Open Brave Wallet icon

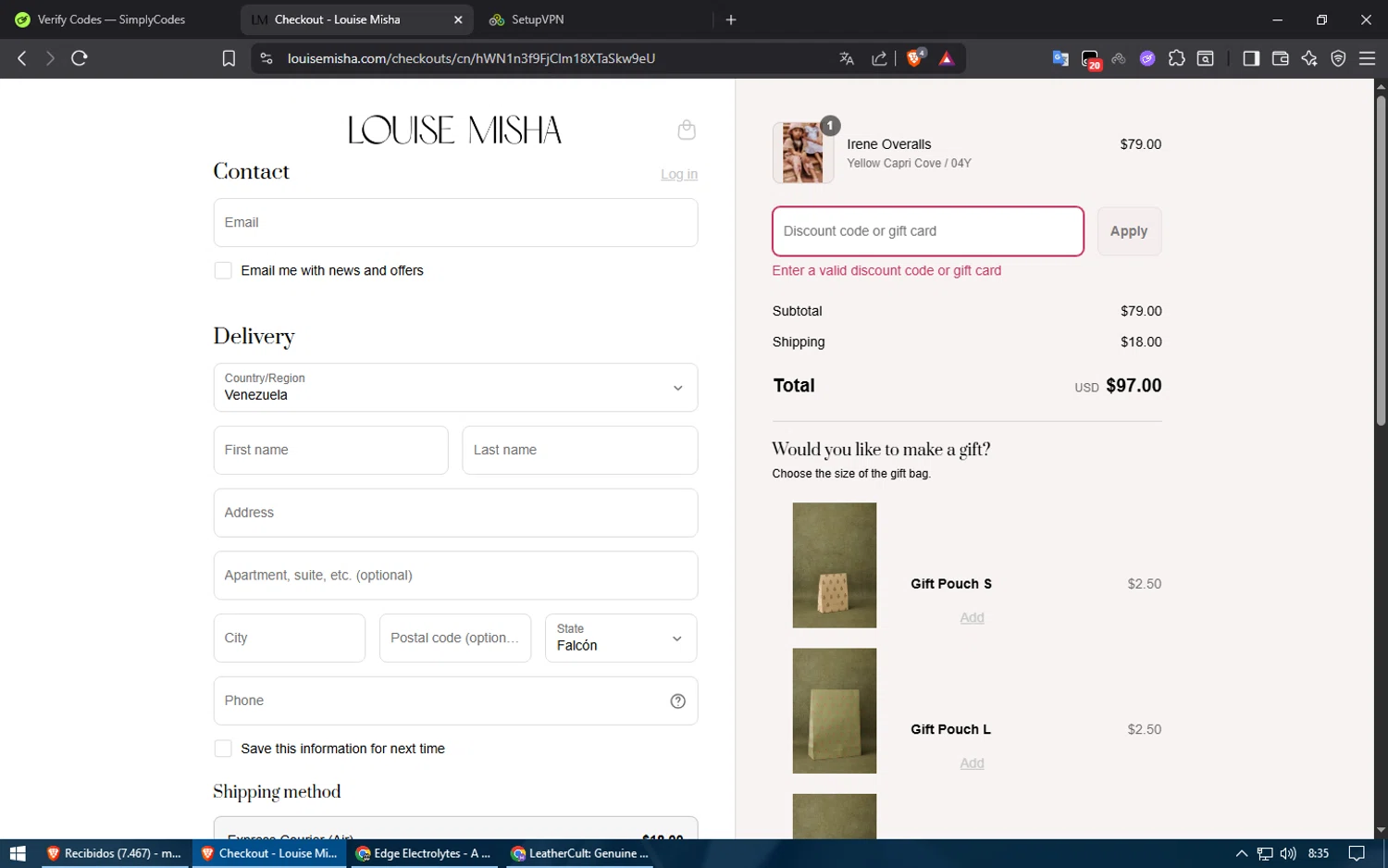pyautogui.click(x=1281, y=58)
